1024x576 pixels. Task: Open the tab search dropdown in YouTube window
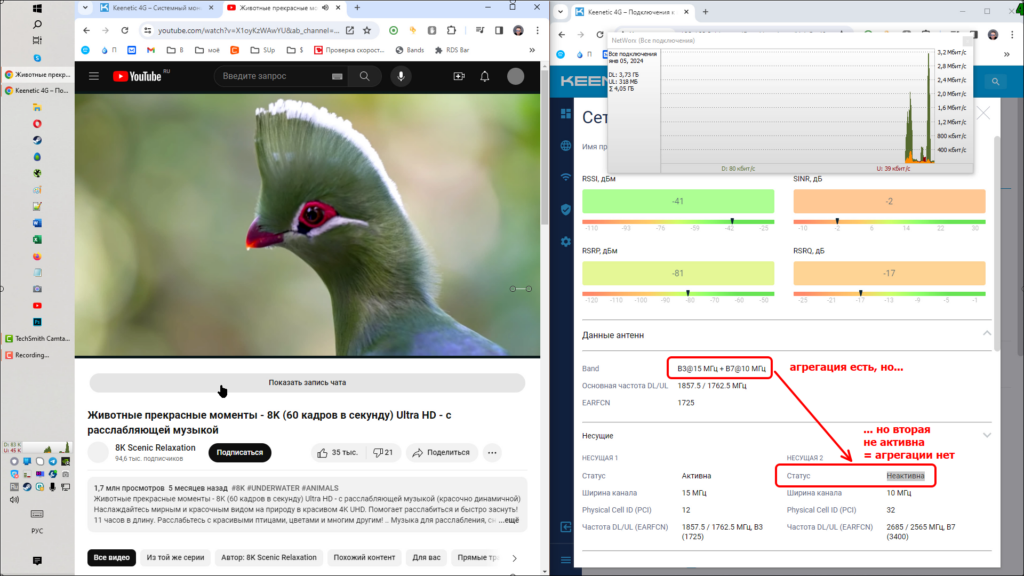[85, 8]
